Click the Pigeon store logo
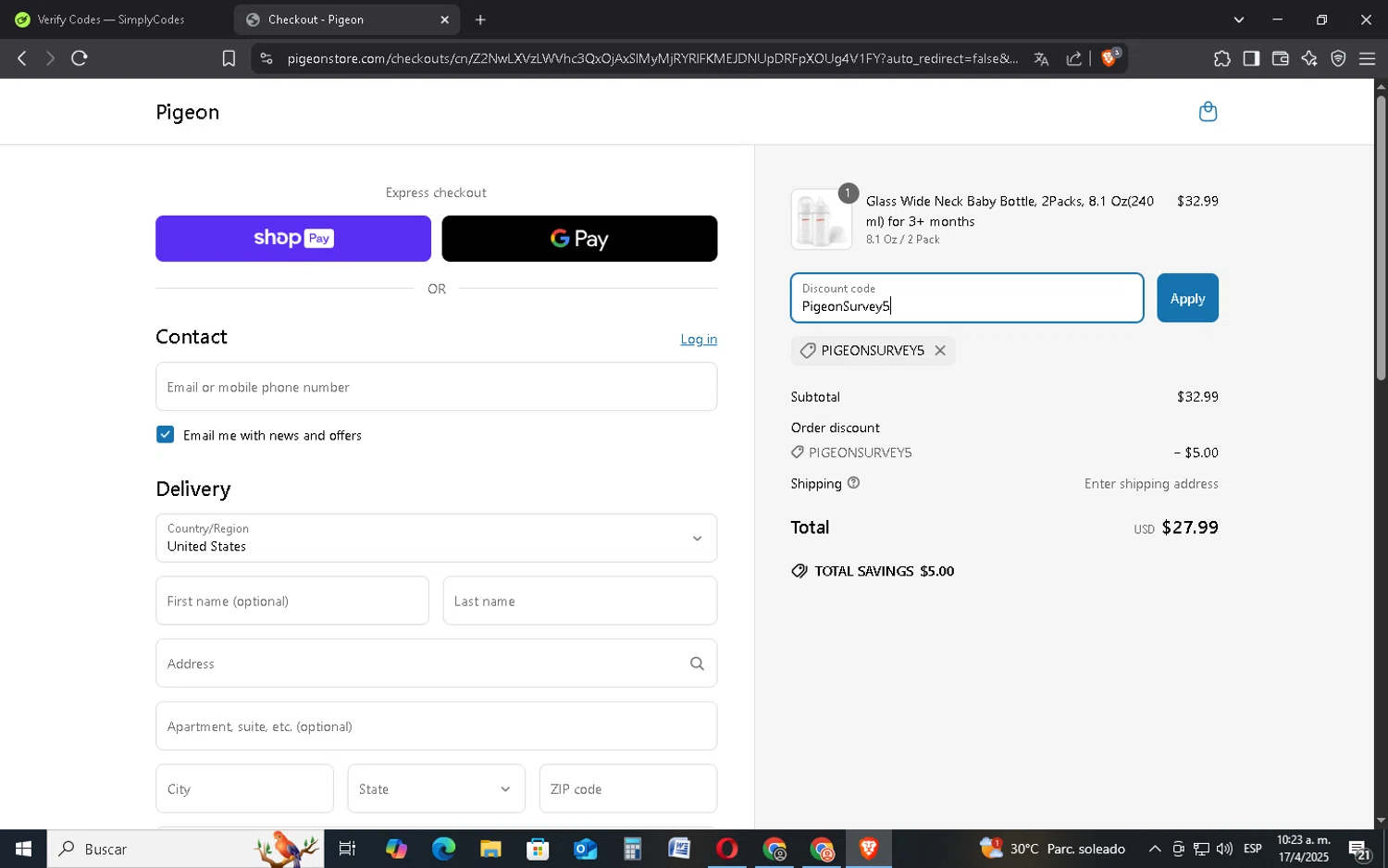This screenshot has height=868, width=1388. [x=188, y=112]
